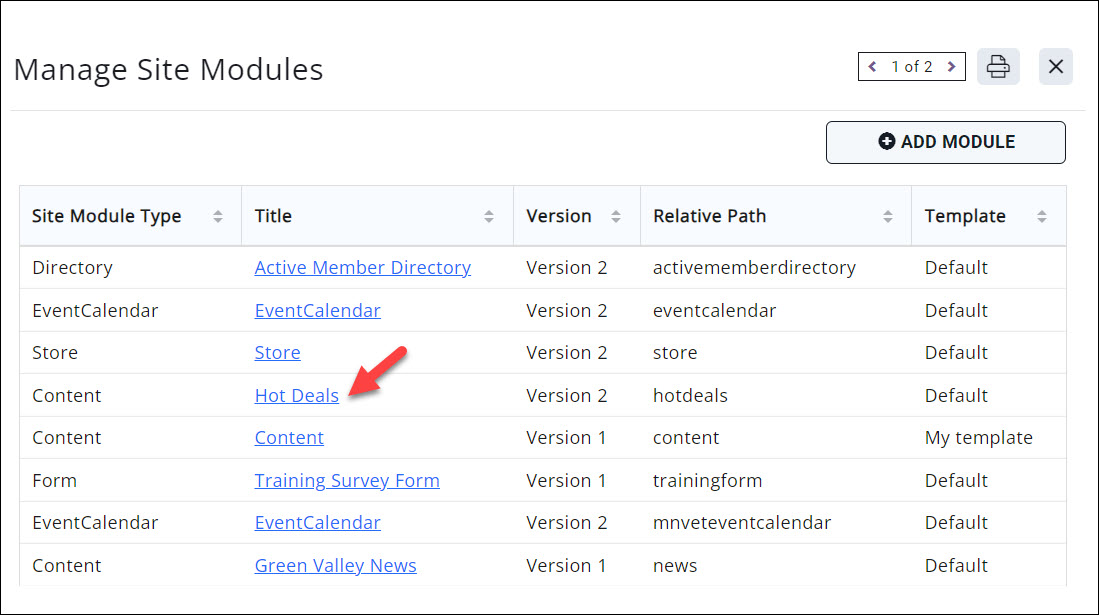This screenshot has width=1099, height=615.
Task: Open the Green Valley News link
Action: (x=335, y=566)
